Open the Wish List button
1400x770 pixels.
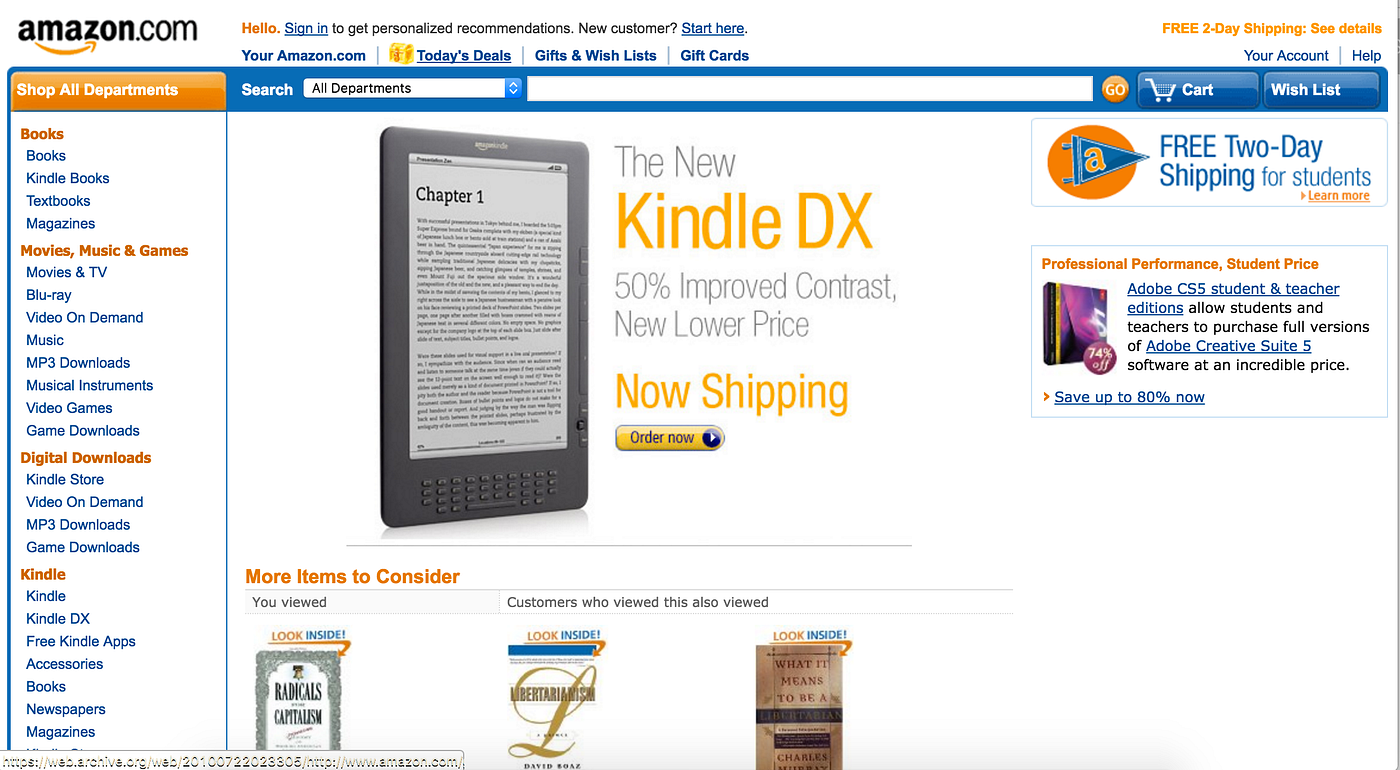tap(1321, 90)
